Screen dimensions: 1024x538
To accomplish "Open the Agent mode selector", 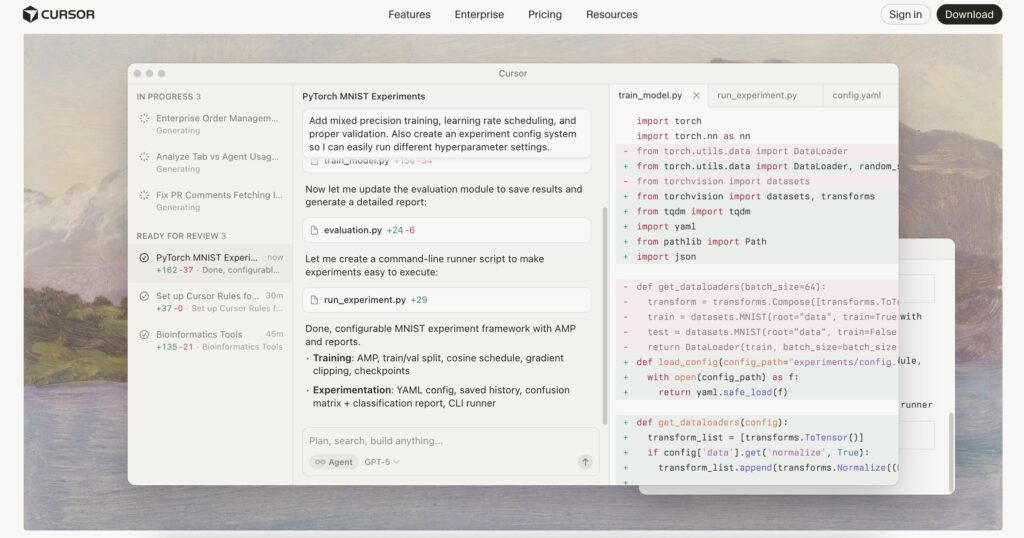I will 334,462.
